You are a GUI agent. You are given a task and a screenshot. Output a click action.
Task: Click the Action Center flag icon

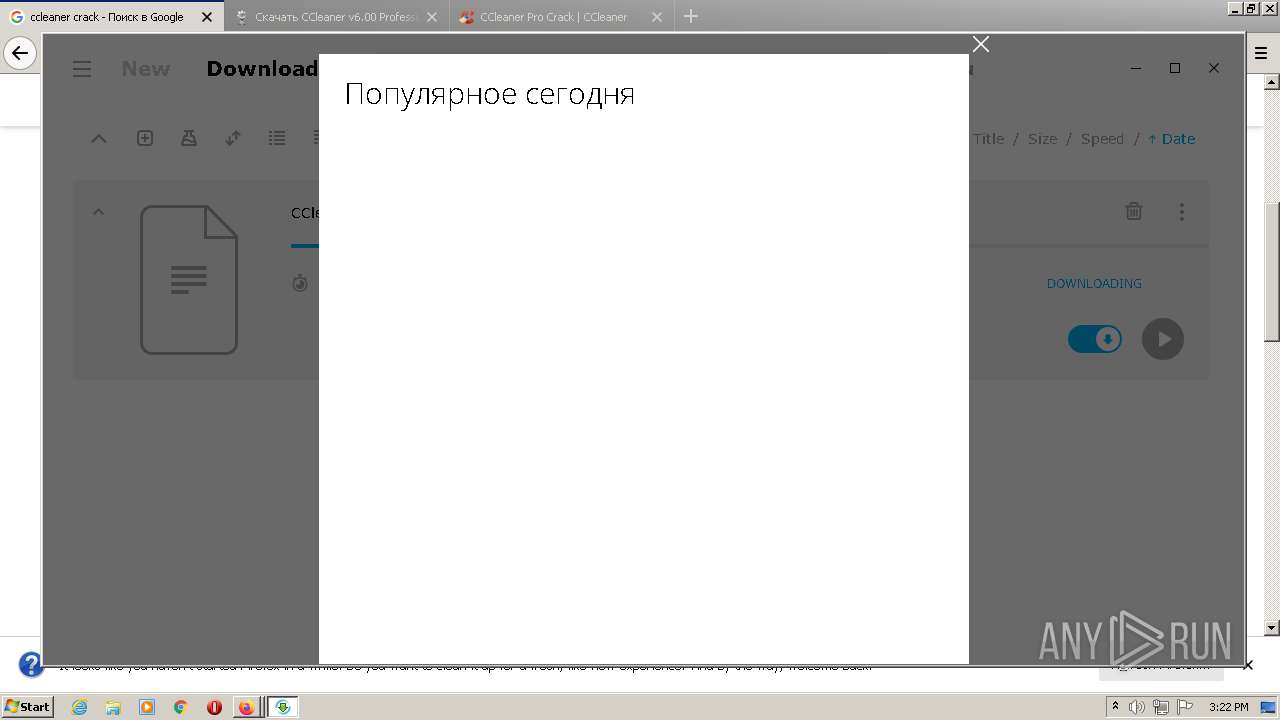coord(1184,707)
